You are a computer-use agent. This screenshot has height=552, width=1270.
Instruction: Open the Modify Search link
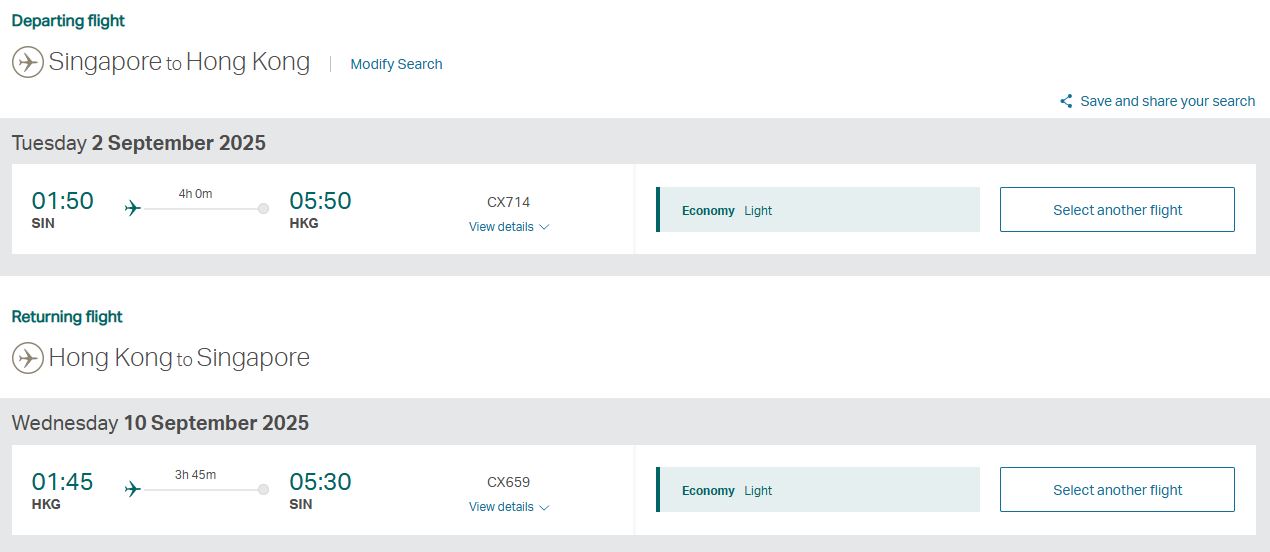click(396, 64)
